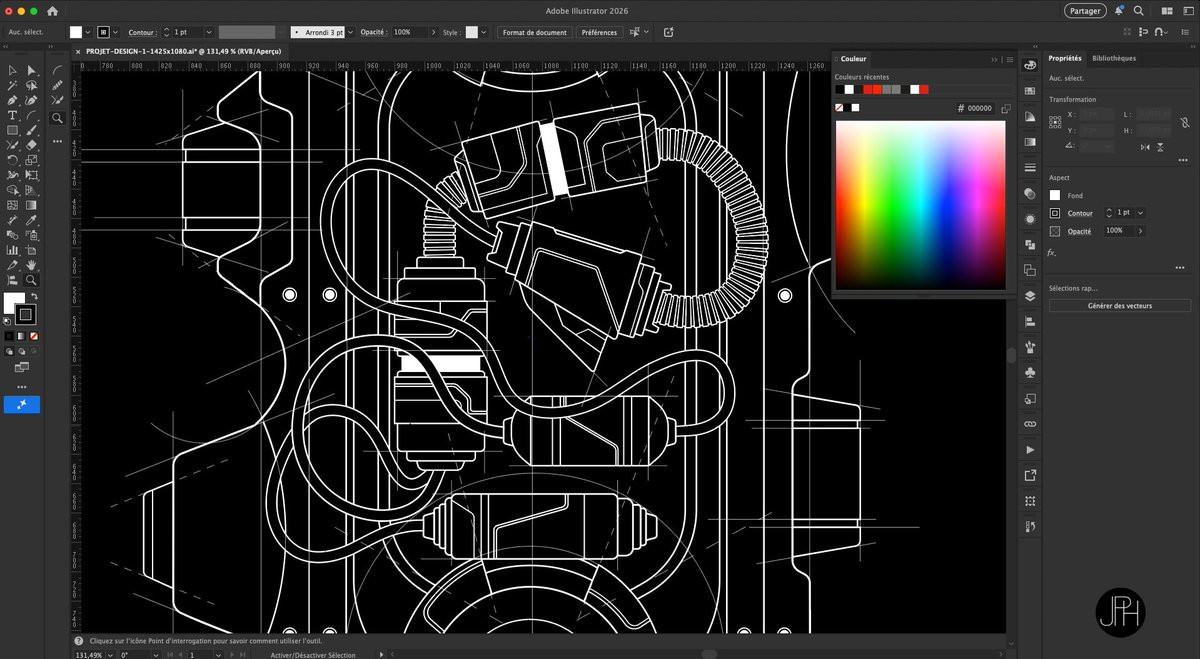Open the Layers panel icon in the dock
The height and width of the screenshot is (659, 1200).
tap(1030, 296)
